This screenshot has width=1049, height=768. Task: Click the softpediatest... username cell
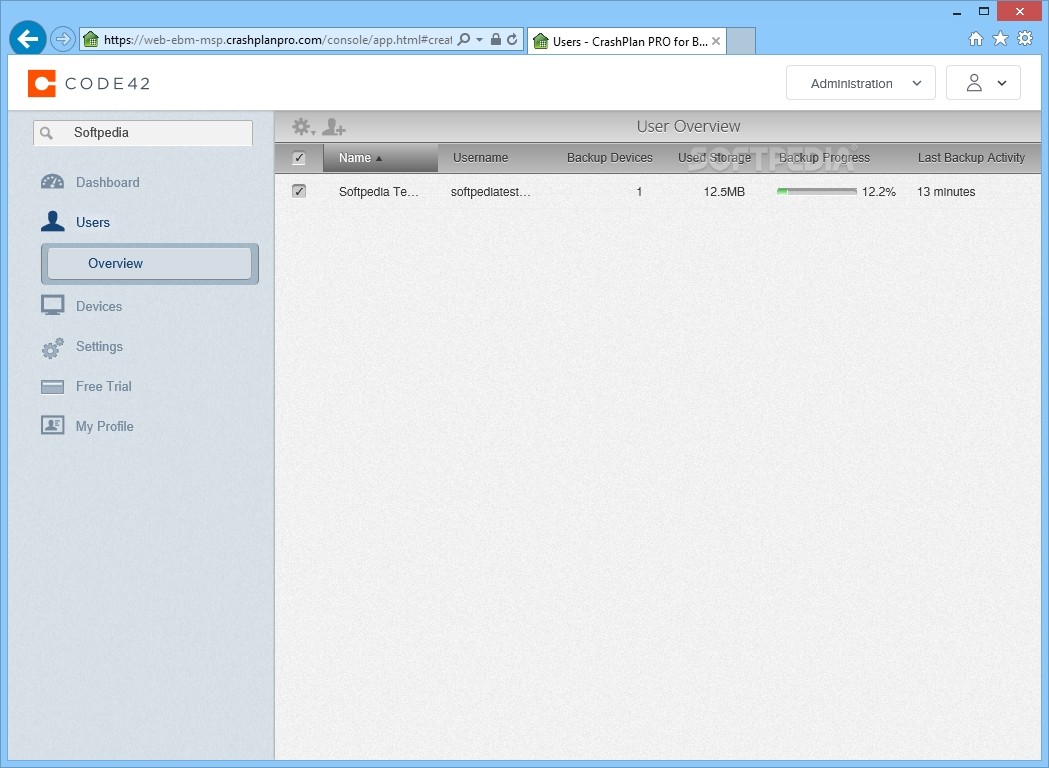pos(490,192)
